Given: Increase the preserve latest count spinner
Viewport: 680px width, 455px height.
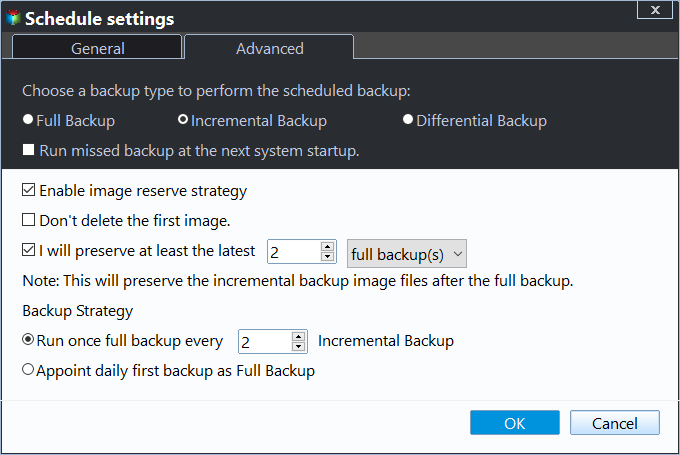Looking at the screenshot, I should [x=327, y=247].
